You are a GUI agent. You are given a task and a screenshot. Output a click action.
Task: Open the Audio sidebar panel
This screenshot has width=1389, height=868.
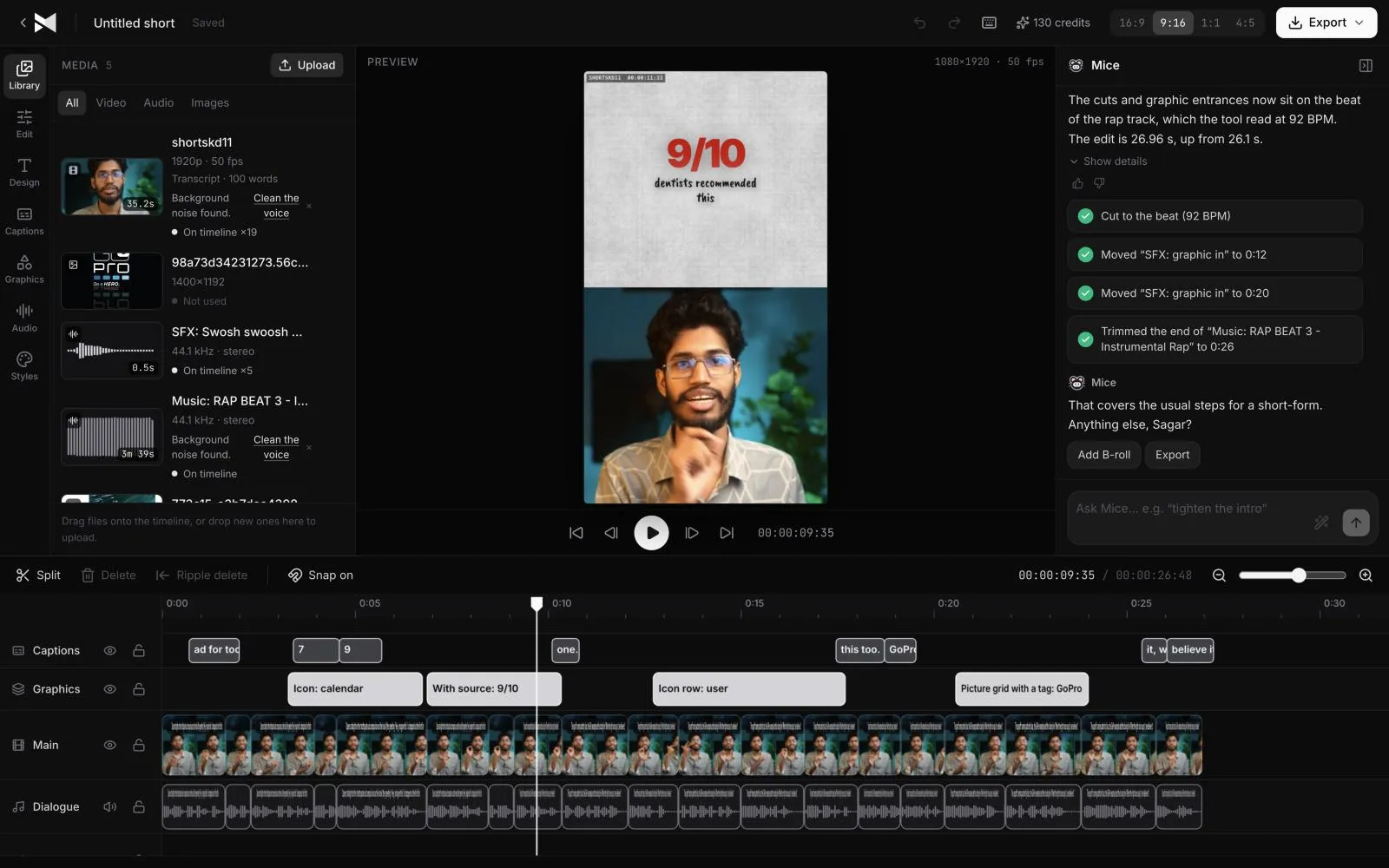24,318
